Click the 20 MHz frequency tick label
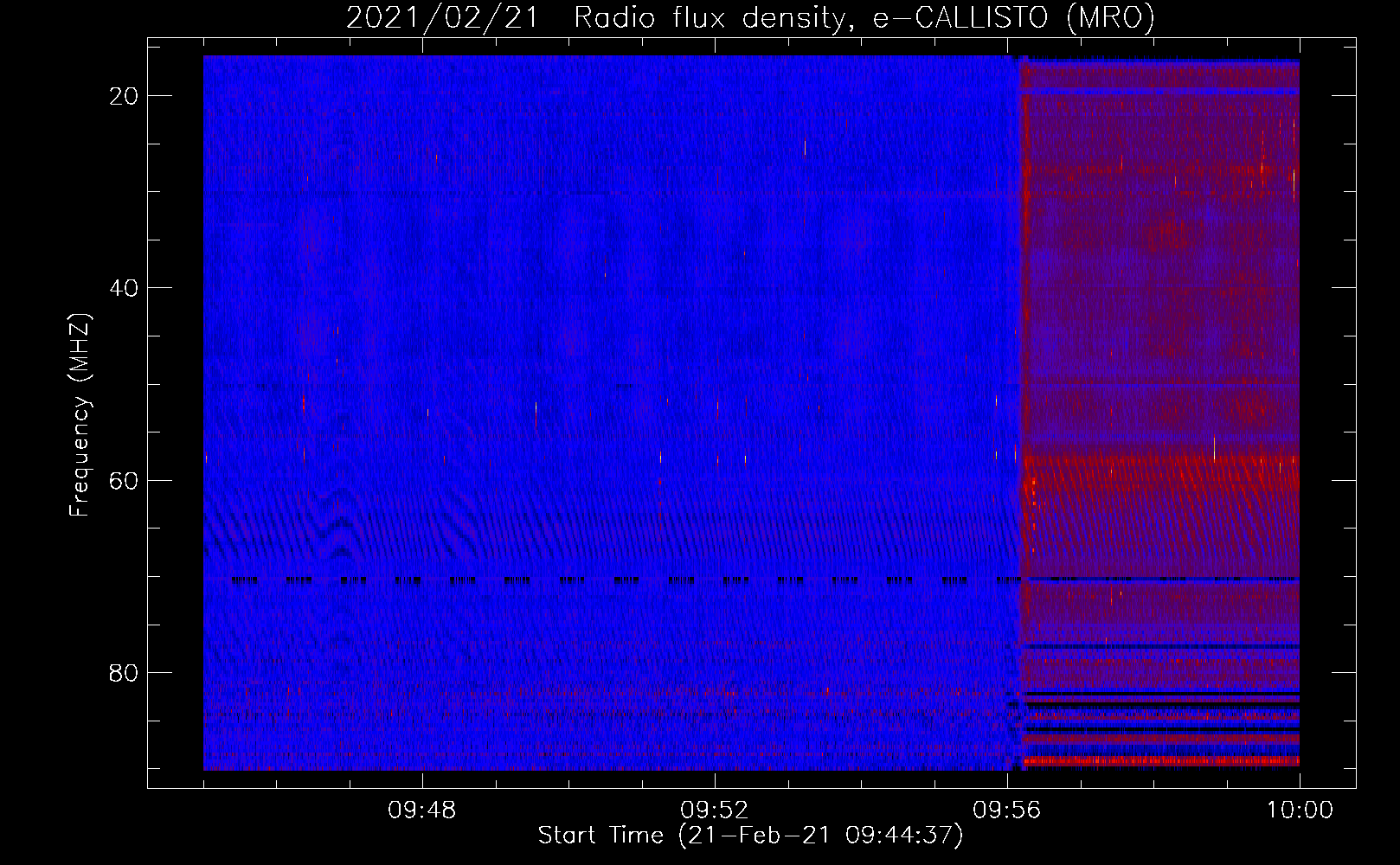 click(124, 96)
